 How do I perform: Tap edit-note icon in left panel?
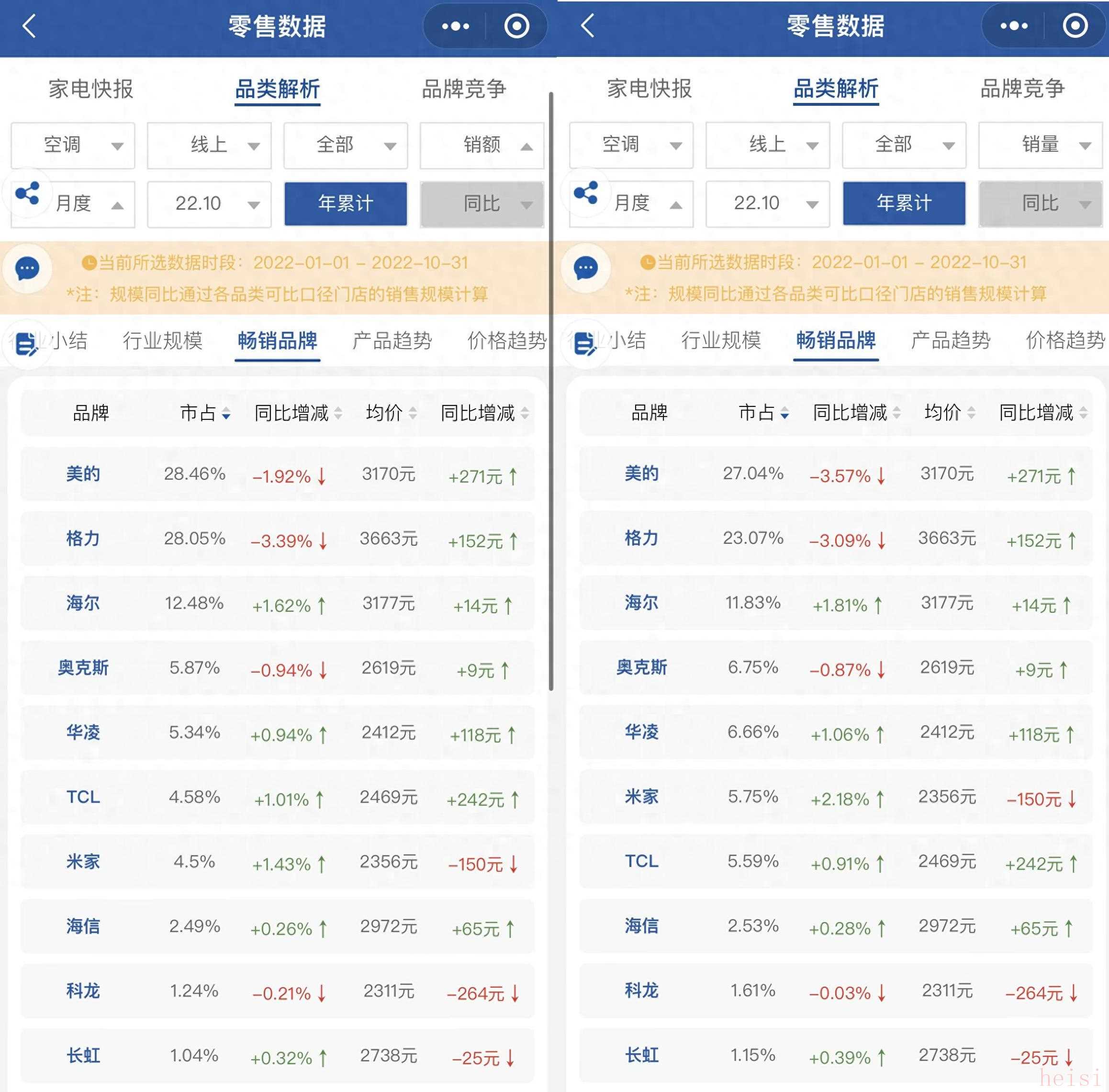(x=27, y=344)
